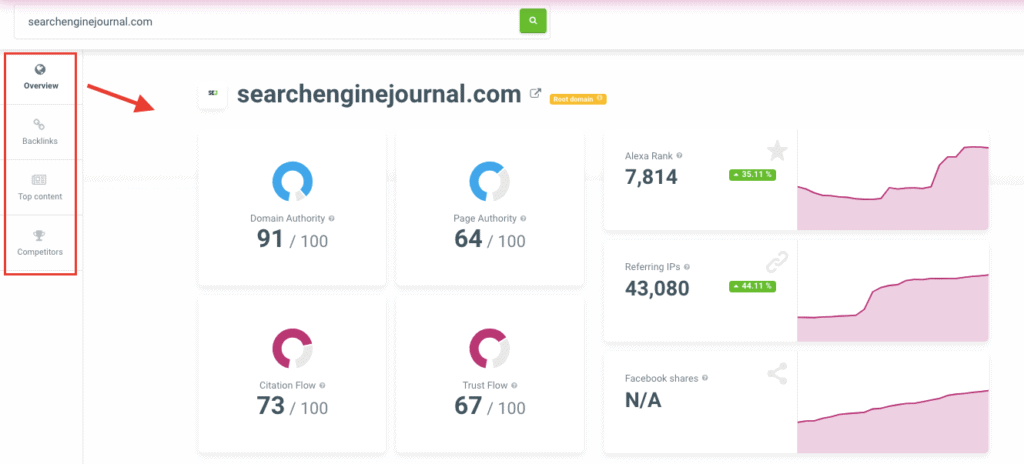This screenshot has width=1024, height=464.
Task: Open external link icon beside domain name
Action: click(535, 94)
